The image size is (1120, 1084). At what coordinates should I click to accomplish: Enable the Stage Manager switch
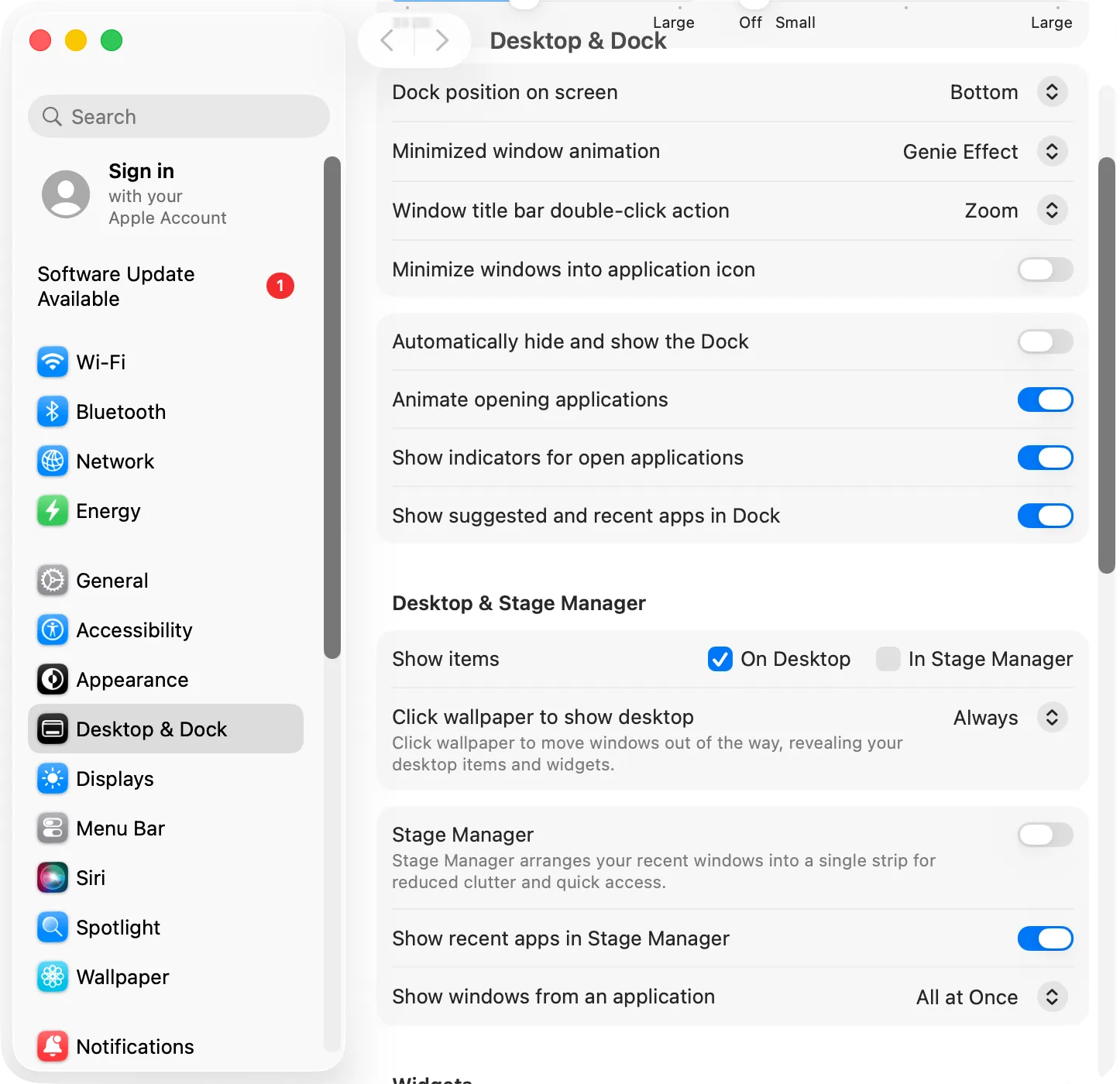(1045, 835)
